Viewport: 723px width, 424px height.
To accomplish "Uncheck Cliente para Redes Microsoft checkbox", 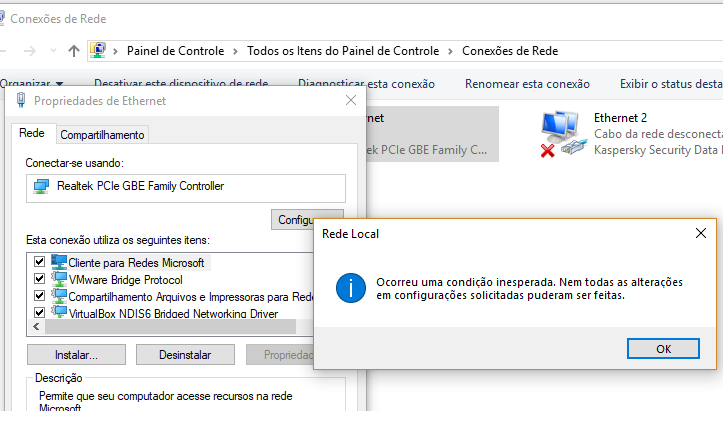I will [40, 262].
